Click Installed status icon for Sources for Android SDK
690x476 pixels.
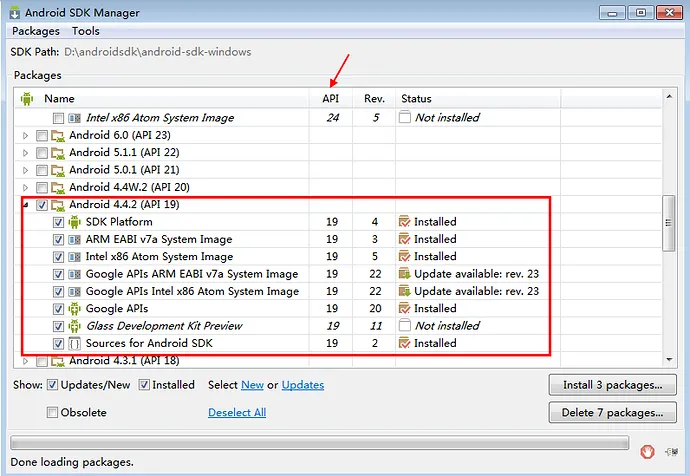tap(404, 343)
